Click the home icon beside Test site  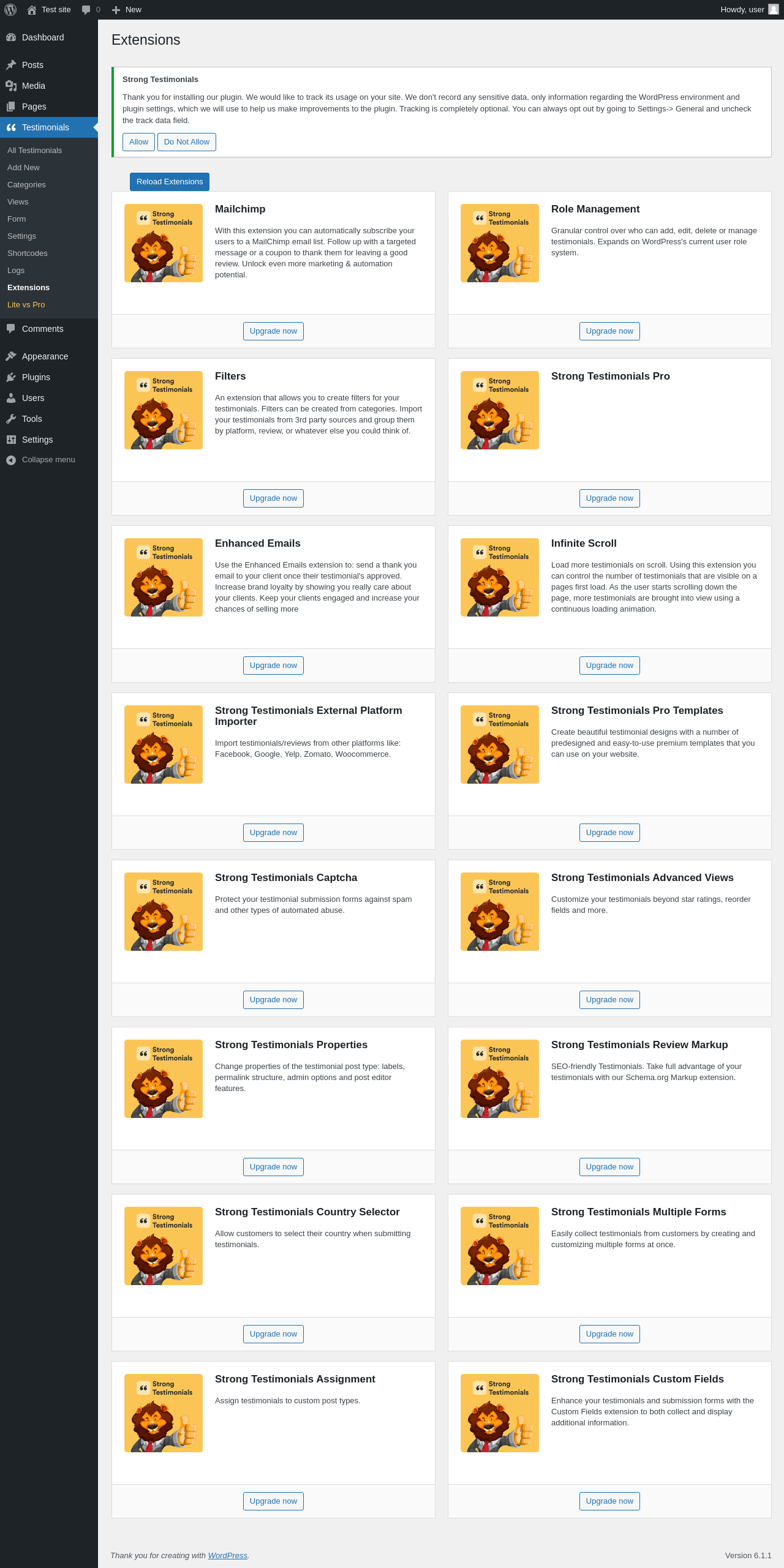pyautogui.click(x=32, y=10)
